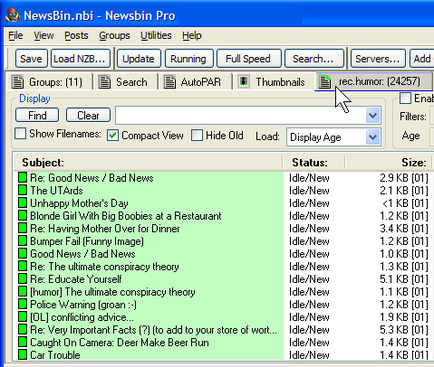The height and width of the screenshot is (367, 434).
Task: Click inside the find text input field
Action: tap(240, 116)
